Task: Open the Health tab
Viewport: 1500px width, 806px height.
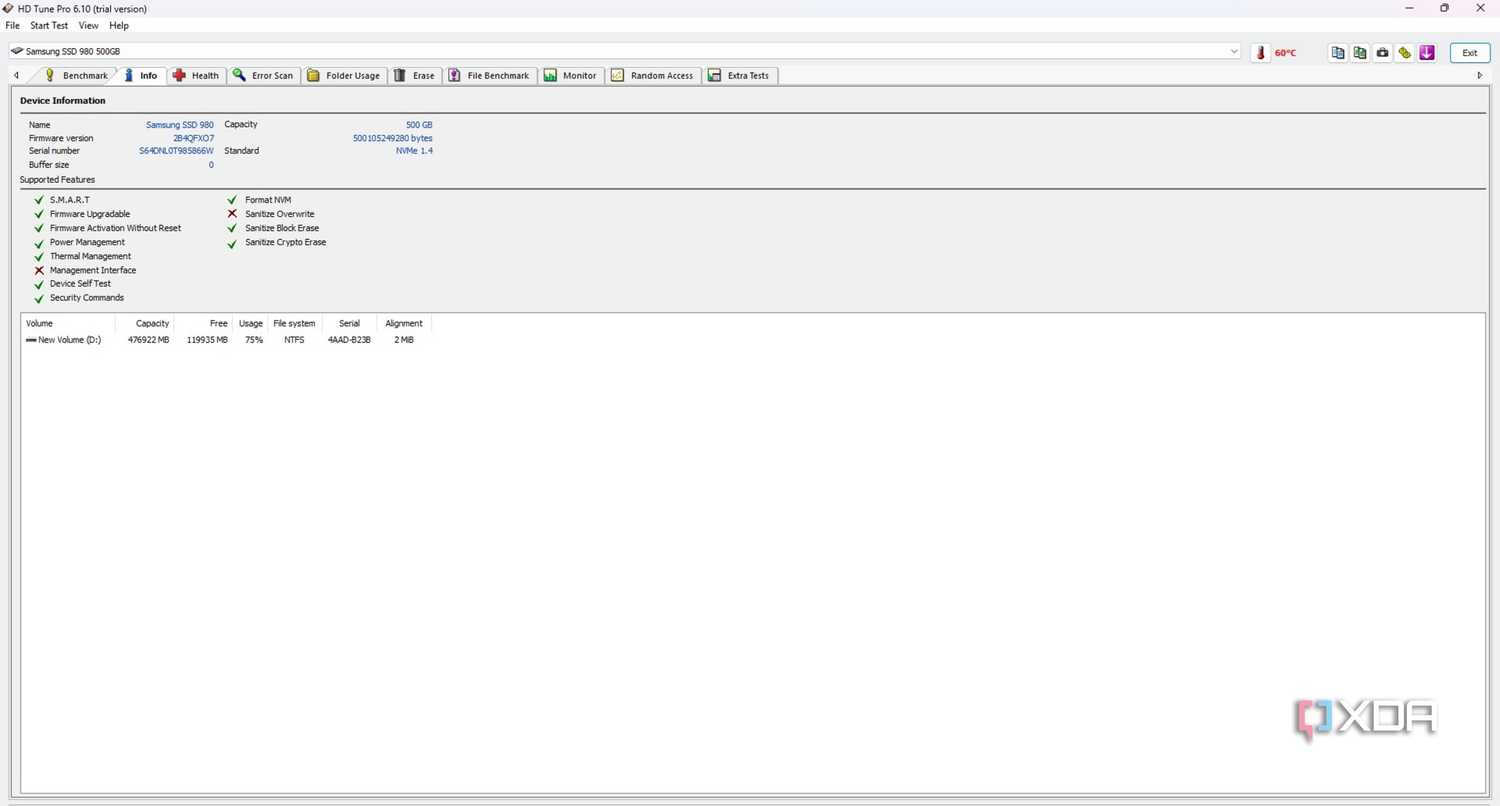Action: click(196, 75)
